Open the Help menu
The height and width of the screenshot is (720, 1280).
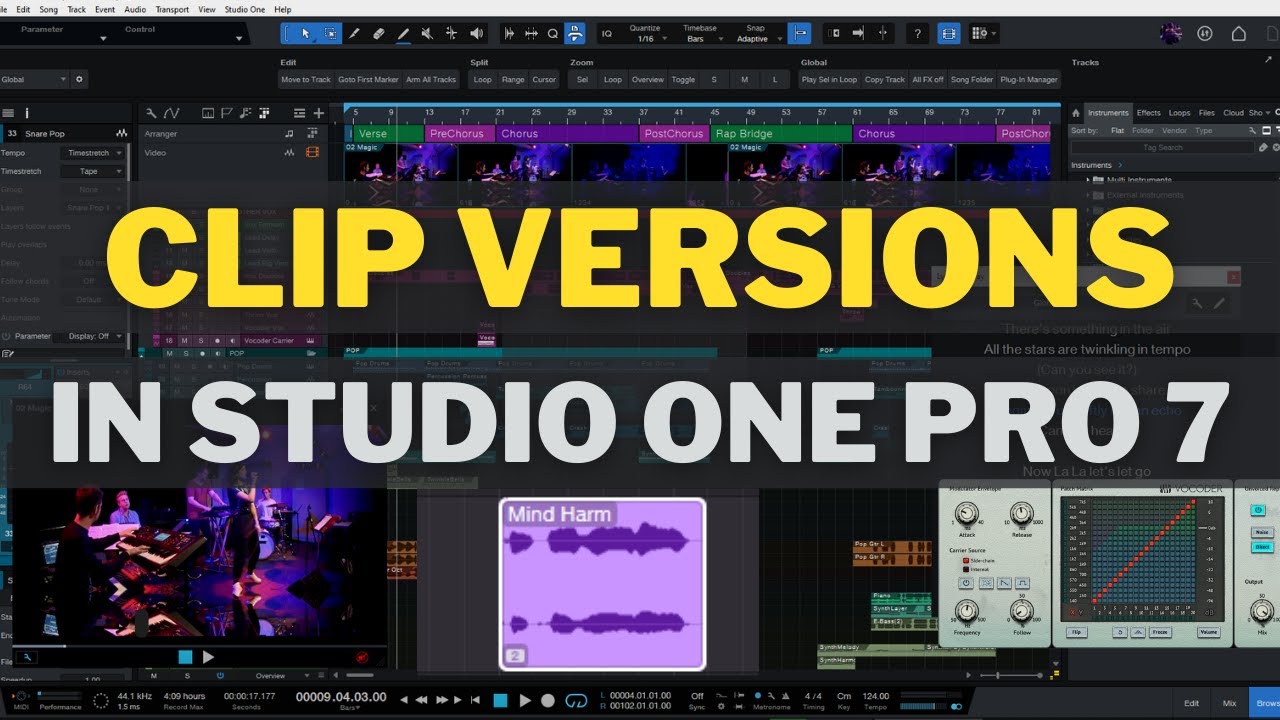point(282,9)
